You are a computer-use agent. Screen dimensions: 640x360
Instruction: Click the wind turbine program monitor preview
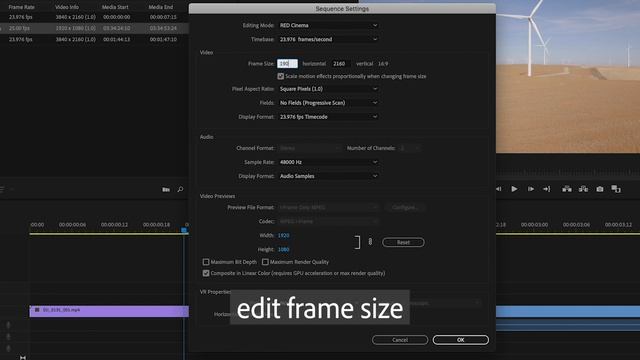(568, 76)
